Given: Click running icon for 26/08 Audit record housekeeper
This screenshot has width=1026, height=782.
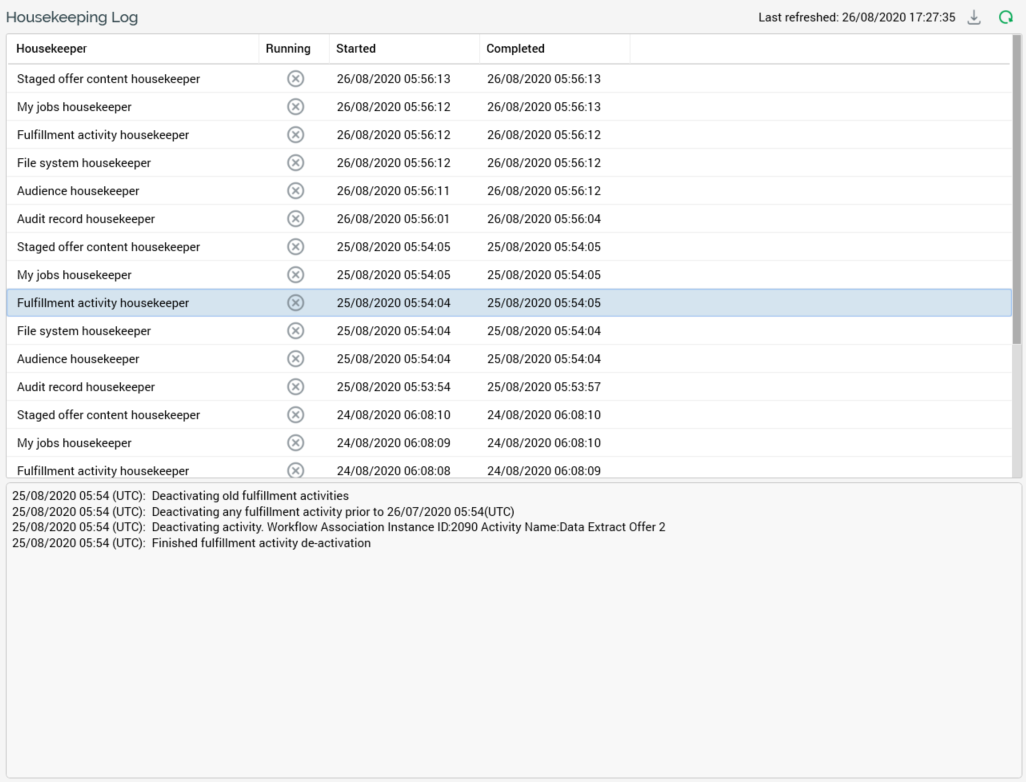Looking at the screenshot, I should pos(295,219).
